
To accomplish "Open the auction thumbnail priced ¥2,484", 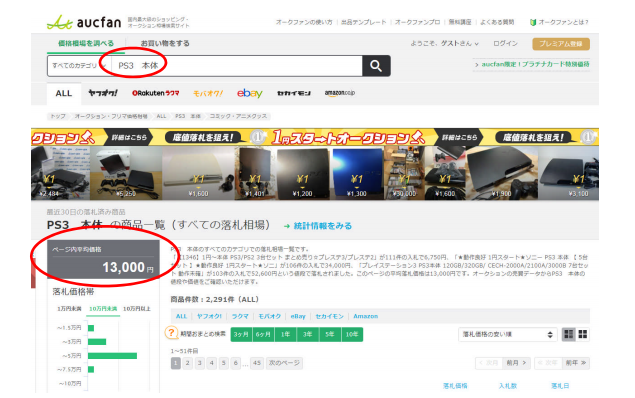I will point(60,173).
